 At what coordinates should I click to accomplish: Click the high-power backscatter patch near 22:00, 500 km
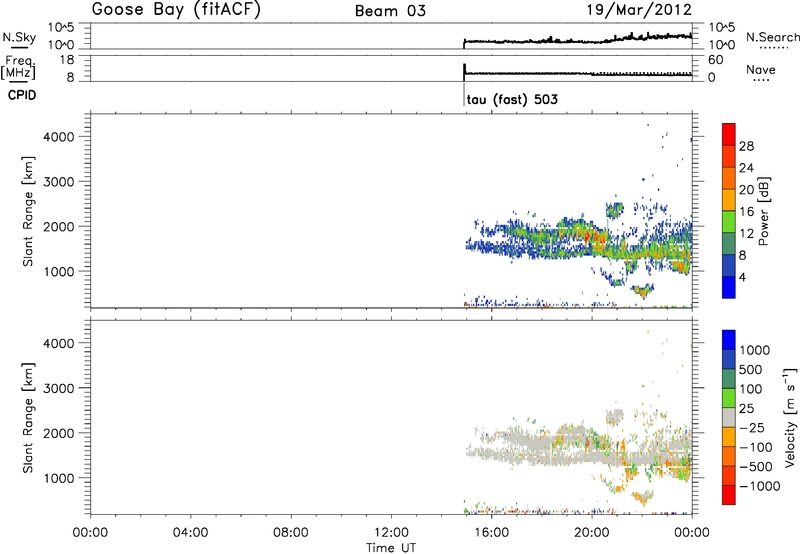pyautogui.click(x=642, y=291)
